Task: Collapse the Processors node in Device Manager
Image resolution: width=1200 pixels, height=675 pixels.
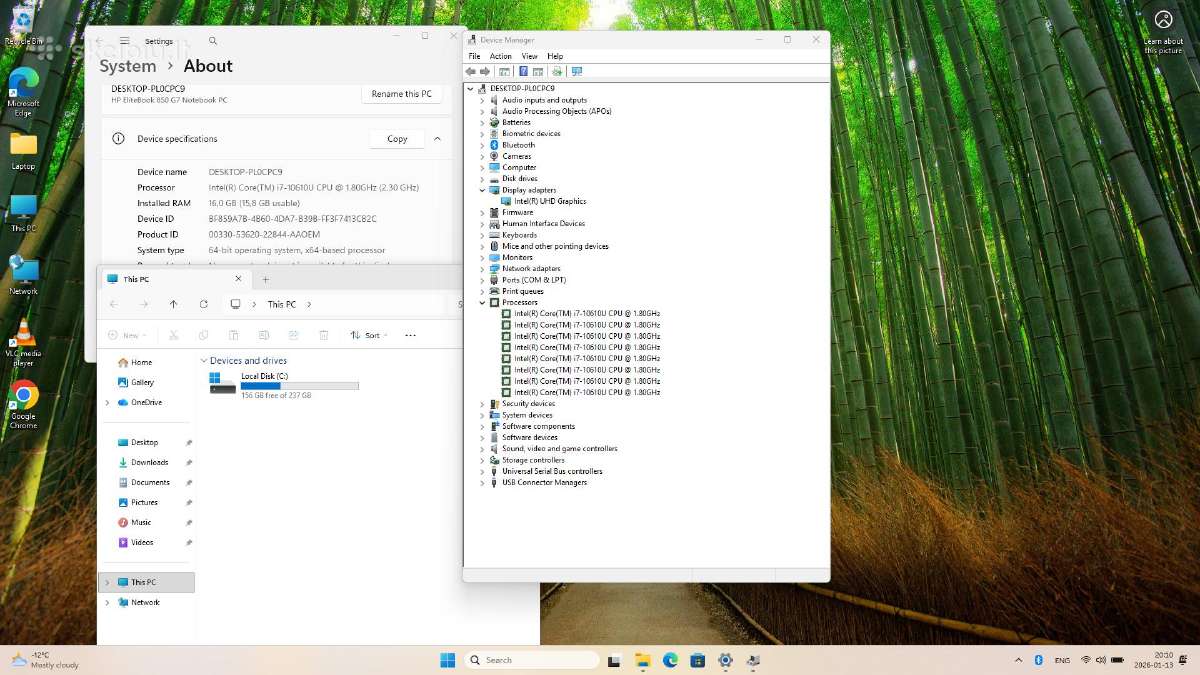Action: coord(482,302)
